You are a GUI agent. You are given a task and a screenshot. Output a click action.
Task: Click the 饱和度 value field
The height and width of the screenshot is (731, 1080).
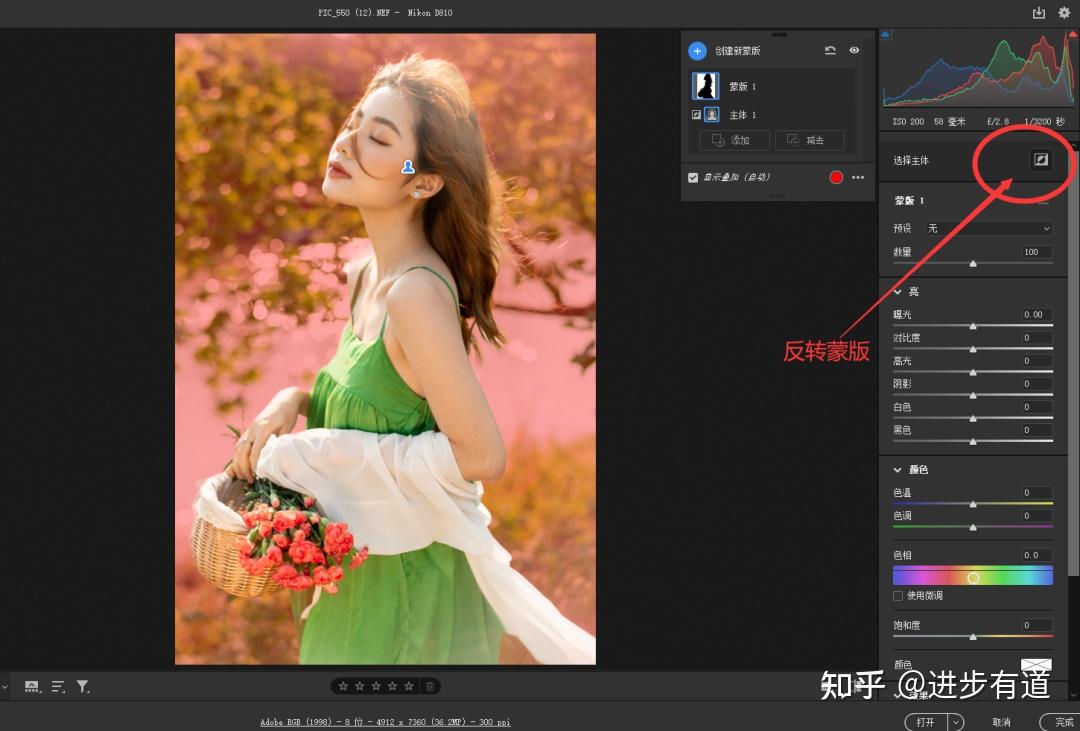(x=1037, y=625)
